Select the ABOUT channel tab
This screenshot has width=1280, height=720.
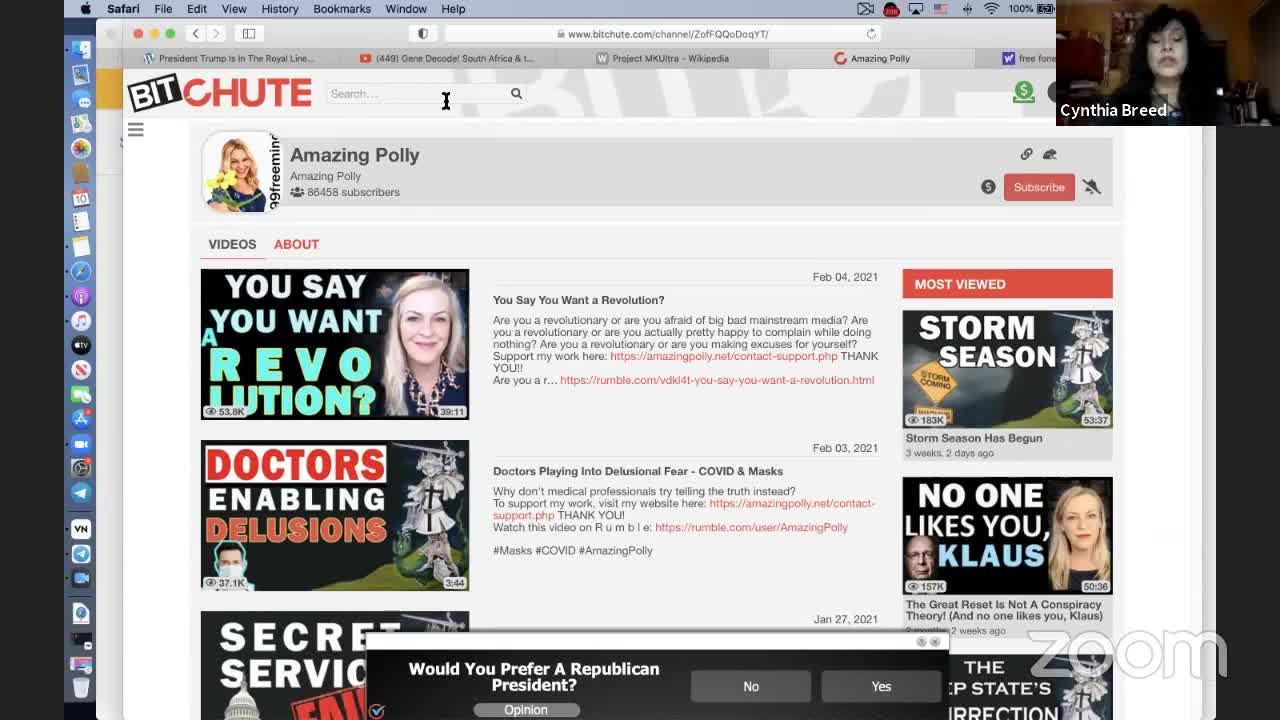(296, 244)
